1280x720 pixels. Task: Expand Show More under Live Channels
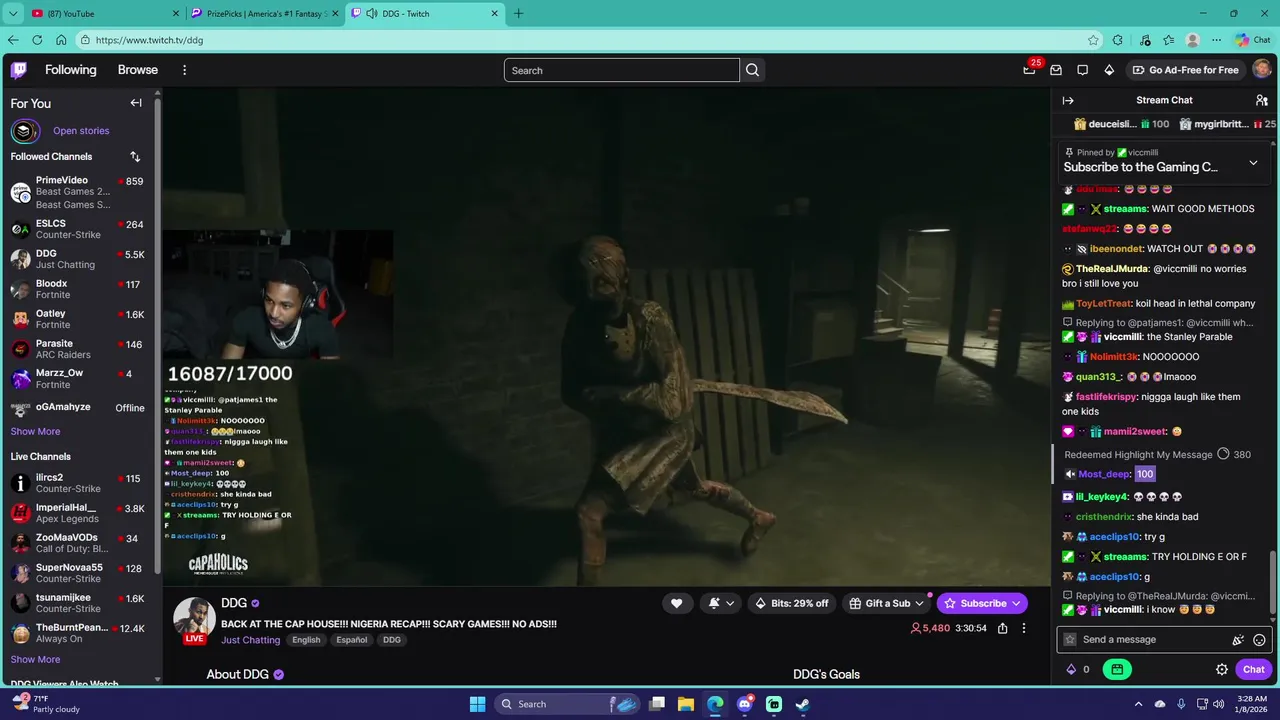click(35, 660)
